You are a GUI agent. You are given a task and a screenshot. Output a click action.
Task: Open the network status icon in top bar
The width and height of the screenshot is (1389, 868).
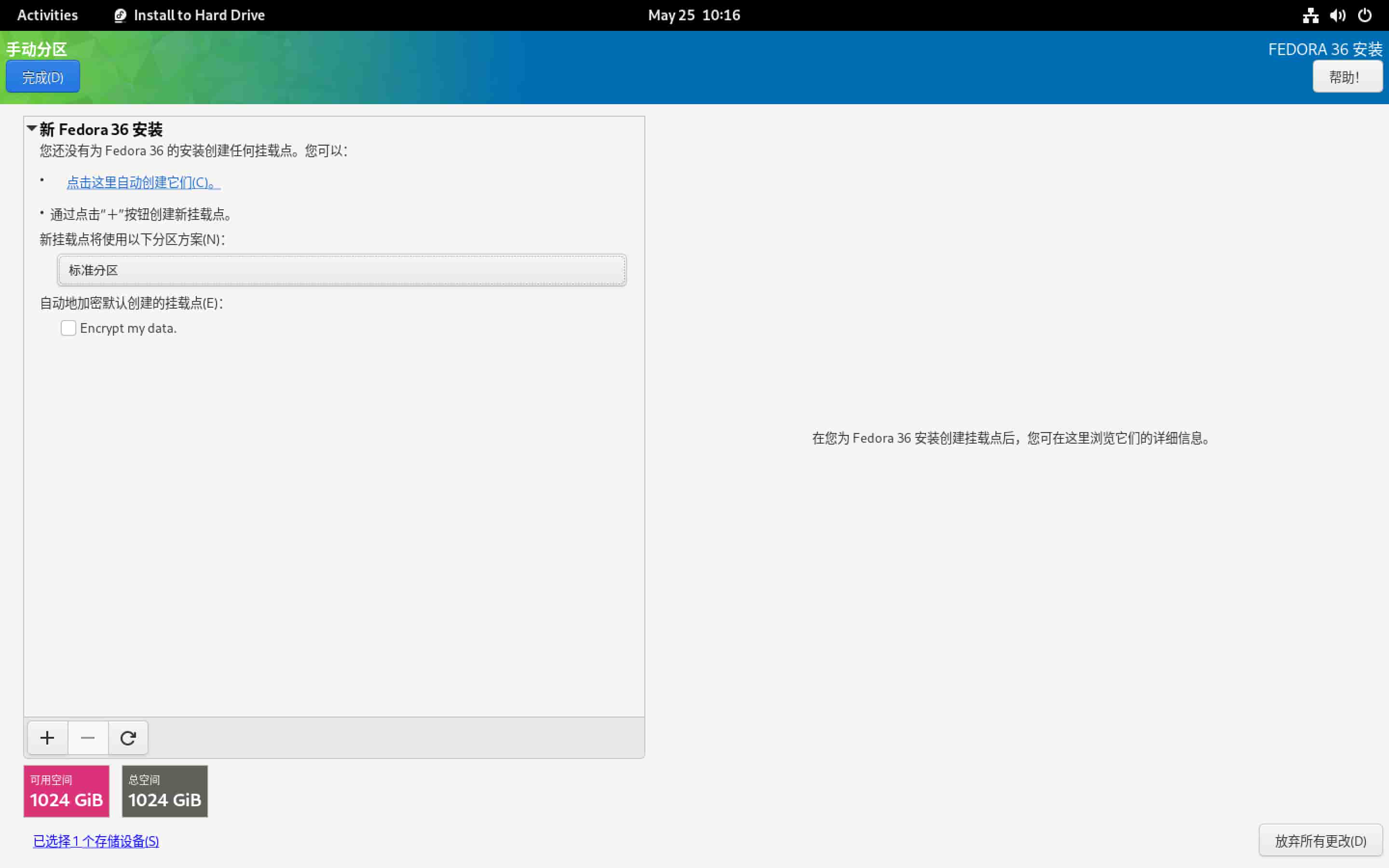point(1310,15)
